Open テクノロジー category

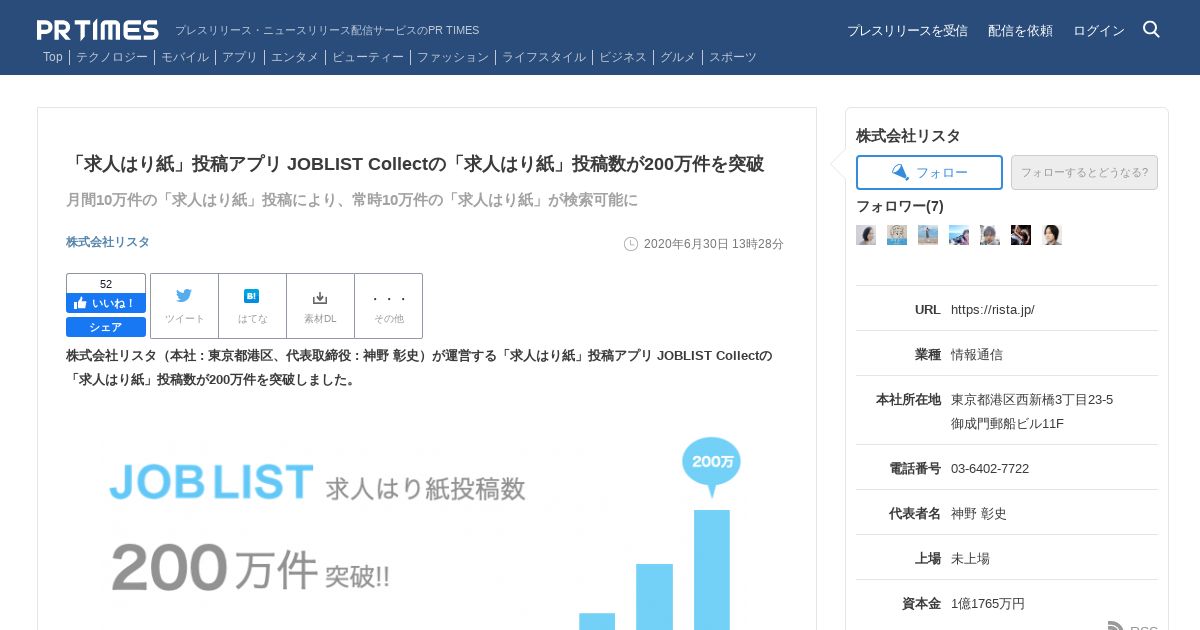(112, 57)
